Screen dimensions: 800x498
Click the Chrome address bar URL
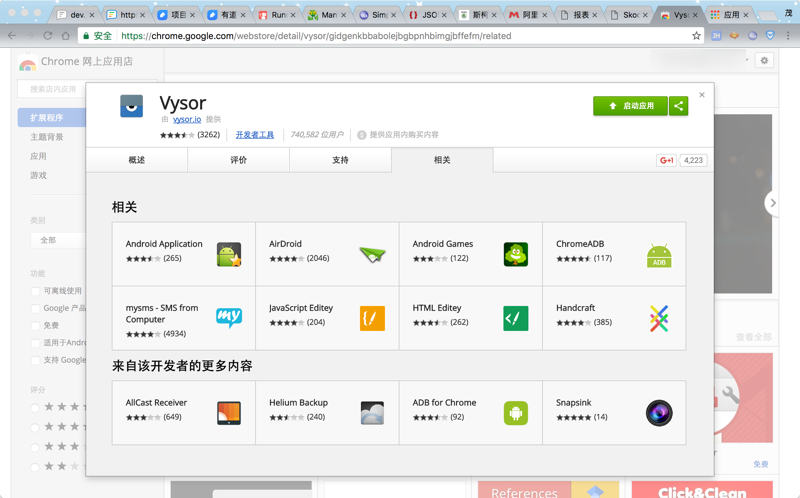[x=316, y=36]
